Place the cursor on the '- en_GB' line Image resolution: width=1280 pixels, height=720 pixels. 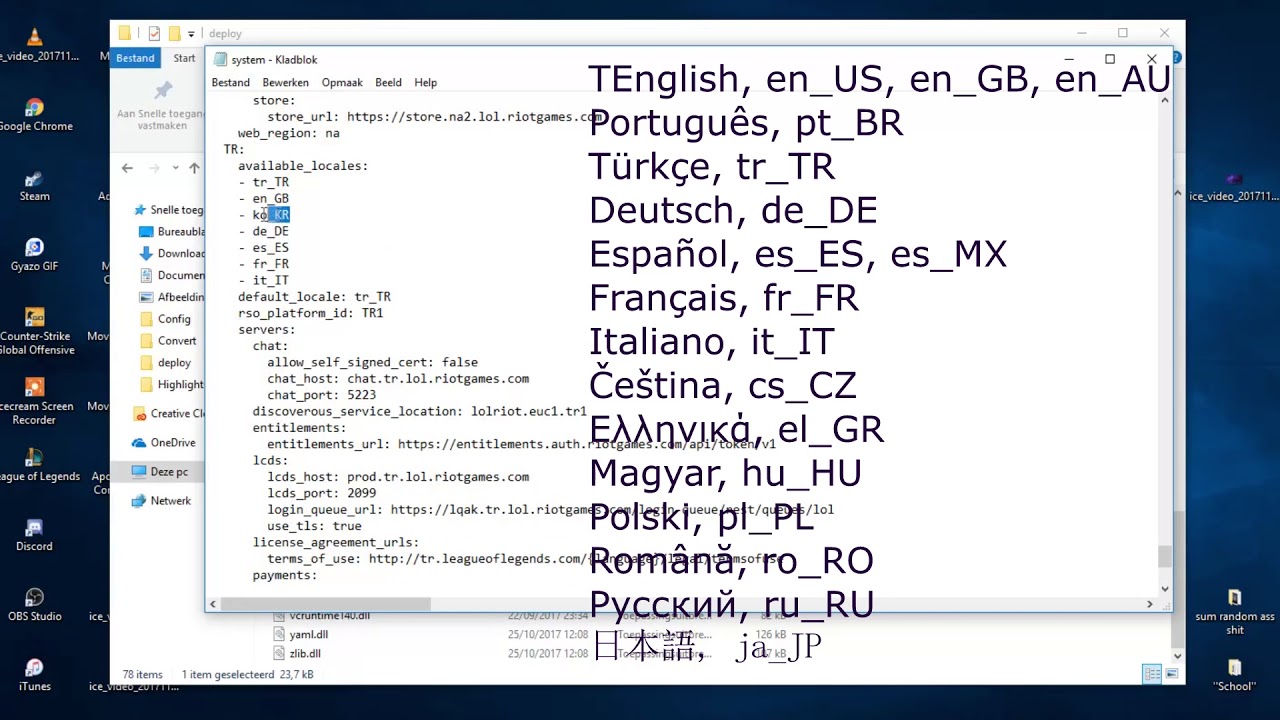pos(264,198)
